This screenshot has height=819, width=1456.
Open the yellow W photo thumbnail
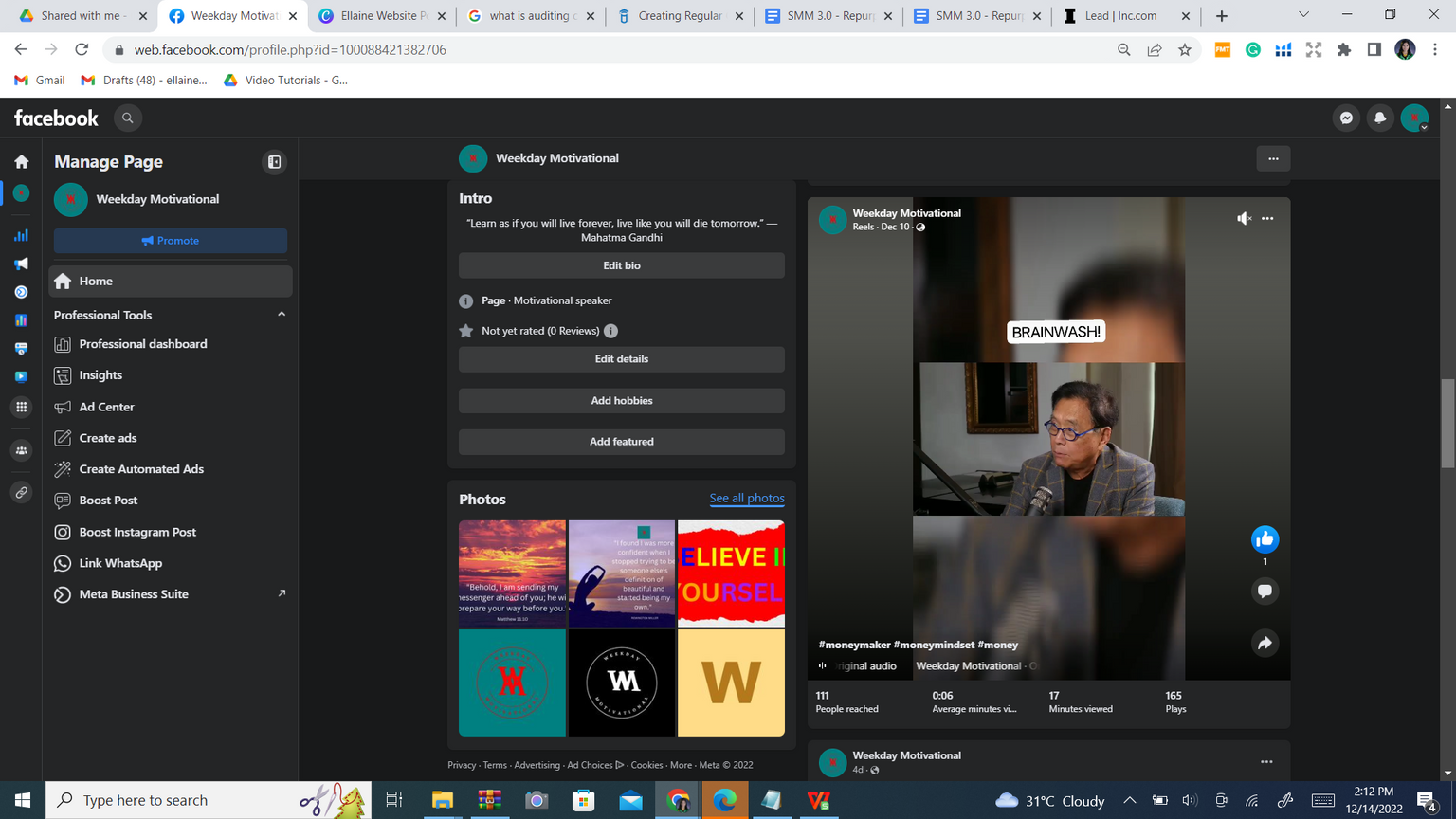(731, 682)
